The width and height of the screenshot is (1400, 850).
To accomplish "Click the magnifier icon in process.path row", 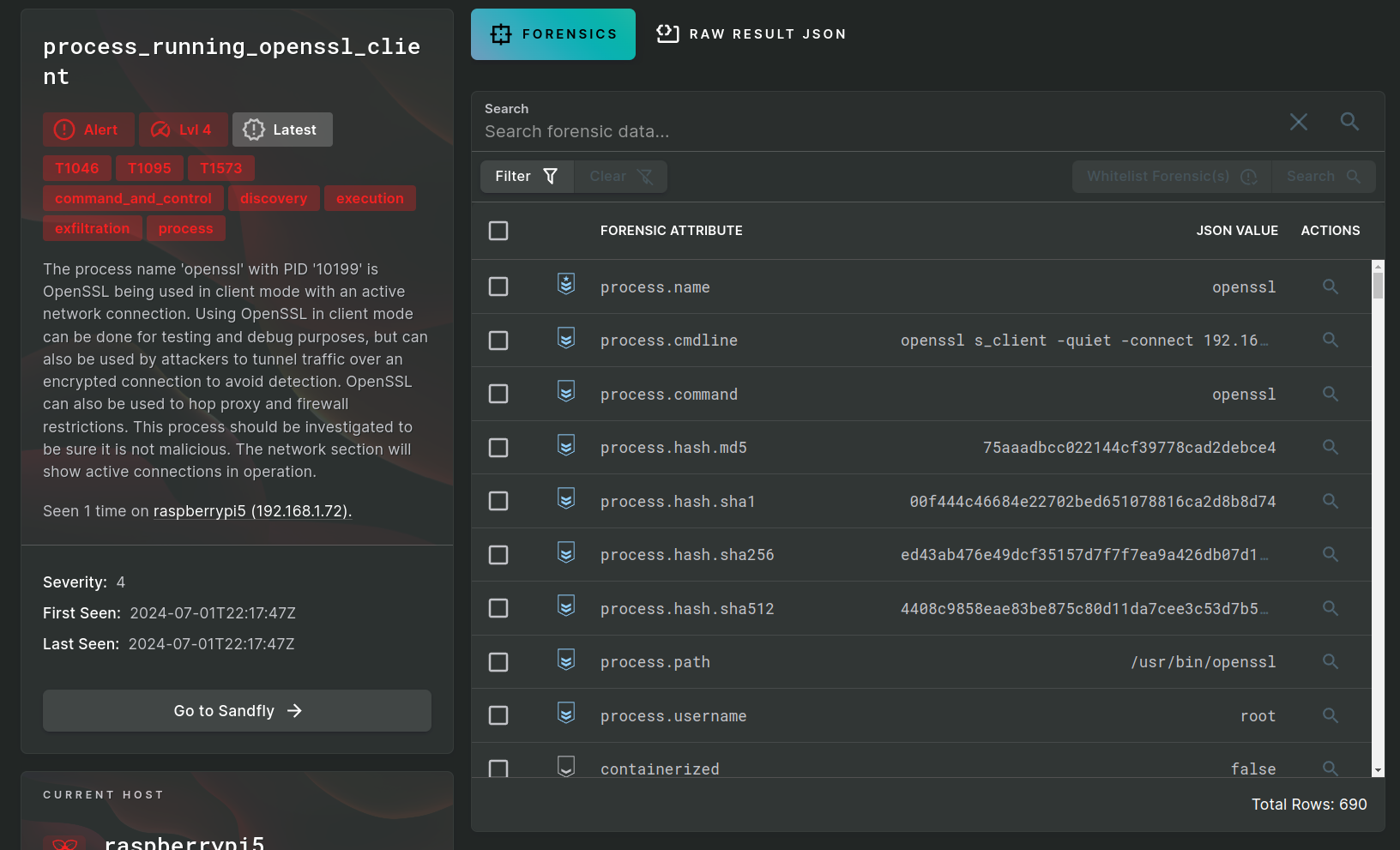I will 1331,661.
